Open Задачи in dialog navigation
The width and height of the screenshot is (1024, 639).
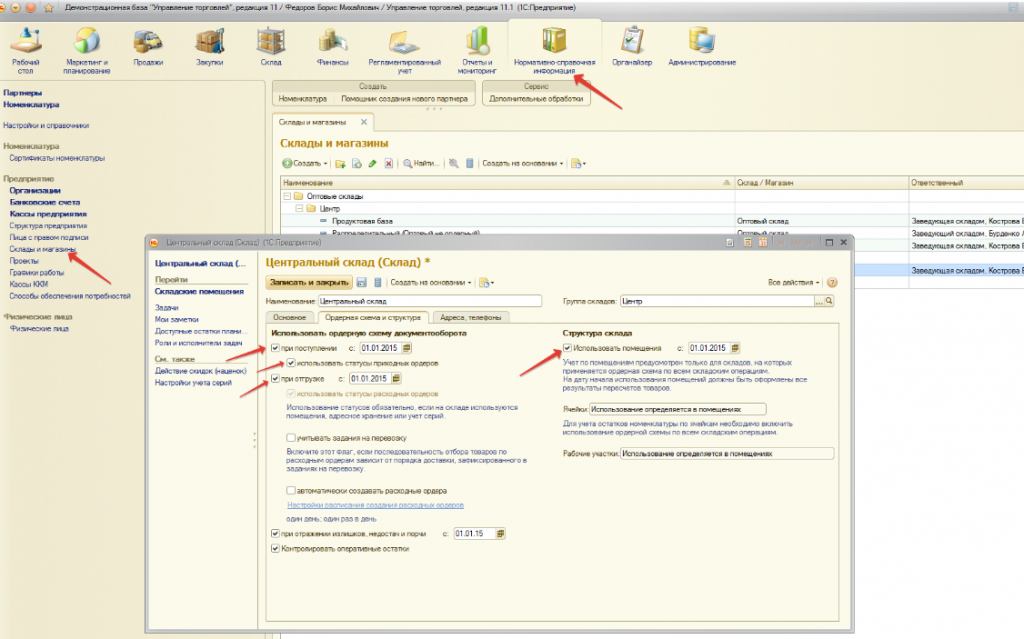pyautogui.click(x=167, y=307)
